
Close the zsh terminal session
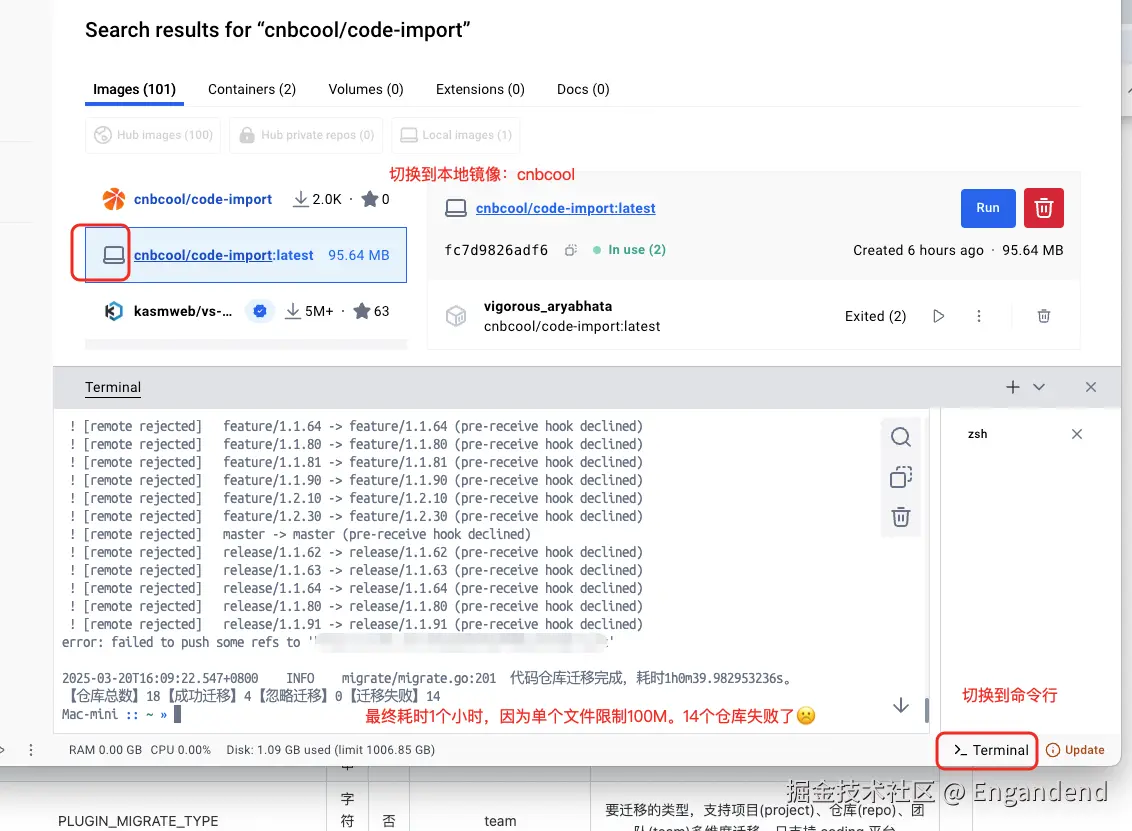(1076, 434)
